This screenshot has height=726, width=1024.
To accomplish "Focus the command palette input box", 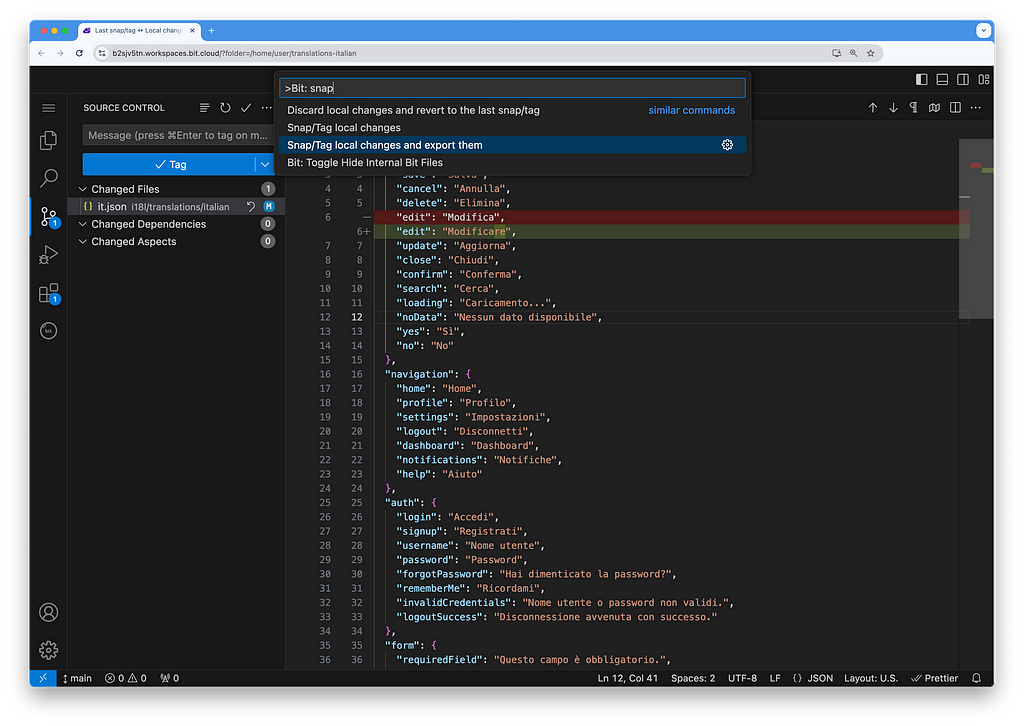I will (513, 88).
